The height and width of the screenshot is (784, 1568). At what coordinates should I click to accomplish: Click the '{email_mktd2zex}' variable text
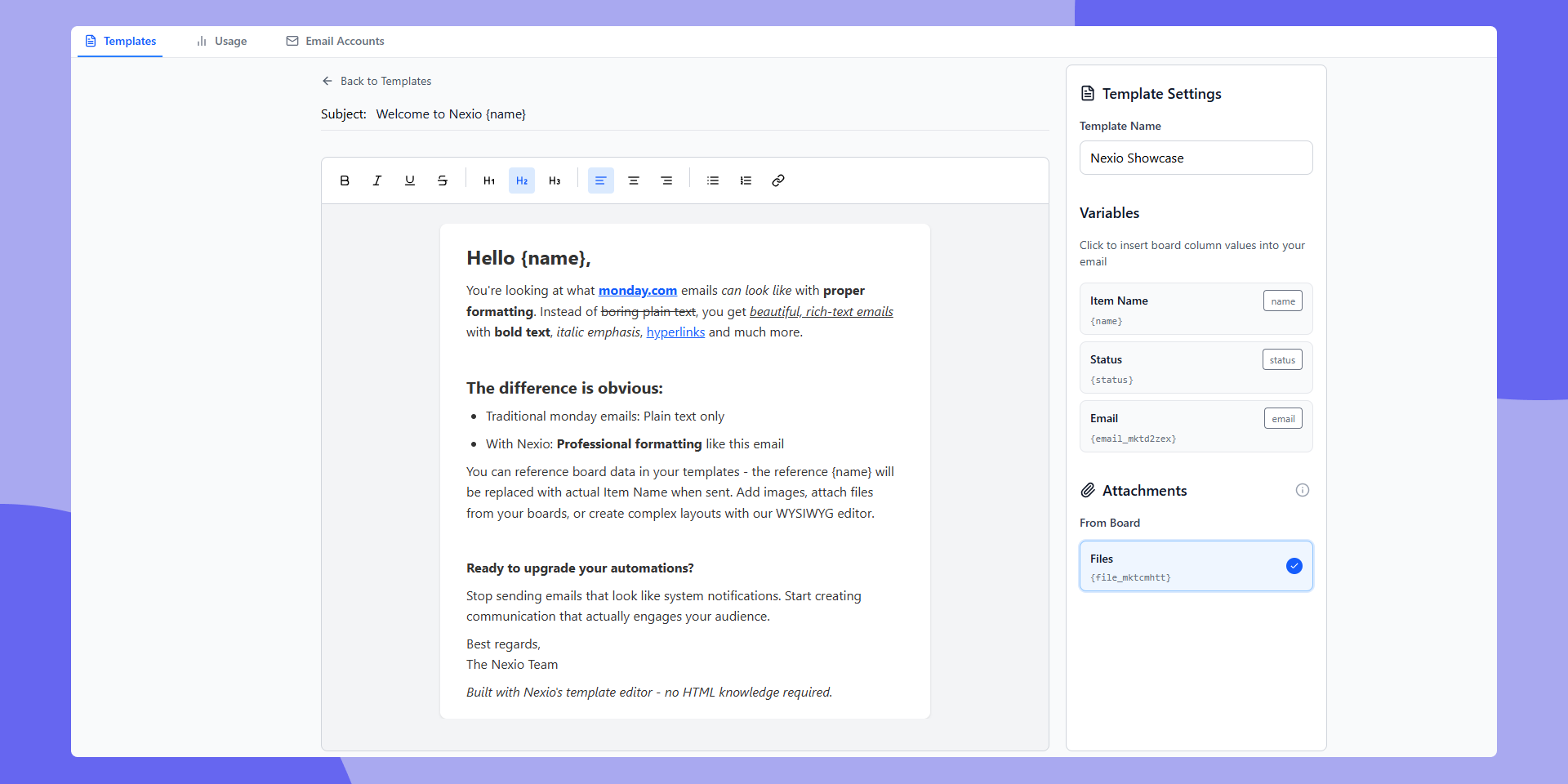(1133, 439)
